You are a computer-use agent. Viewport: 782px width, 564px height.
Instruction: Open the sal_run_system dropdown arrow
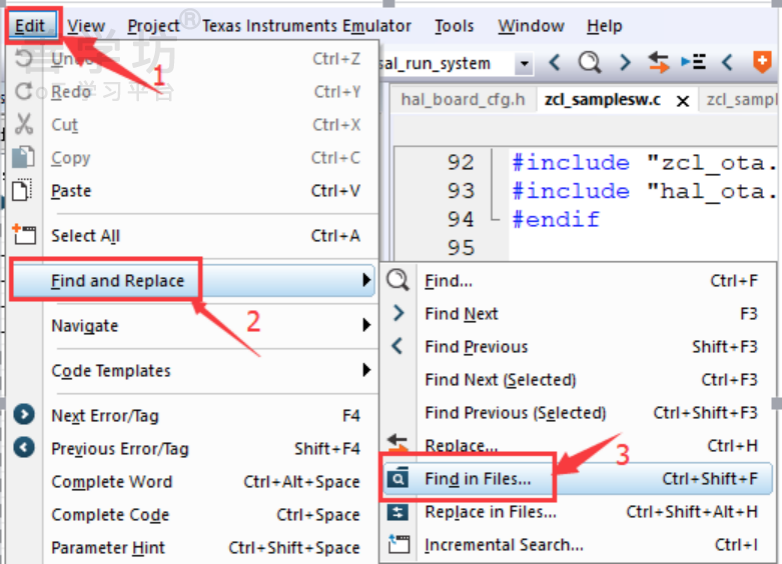[x=524, y=64]
